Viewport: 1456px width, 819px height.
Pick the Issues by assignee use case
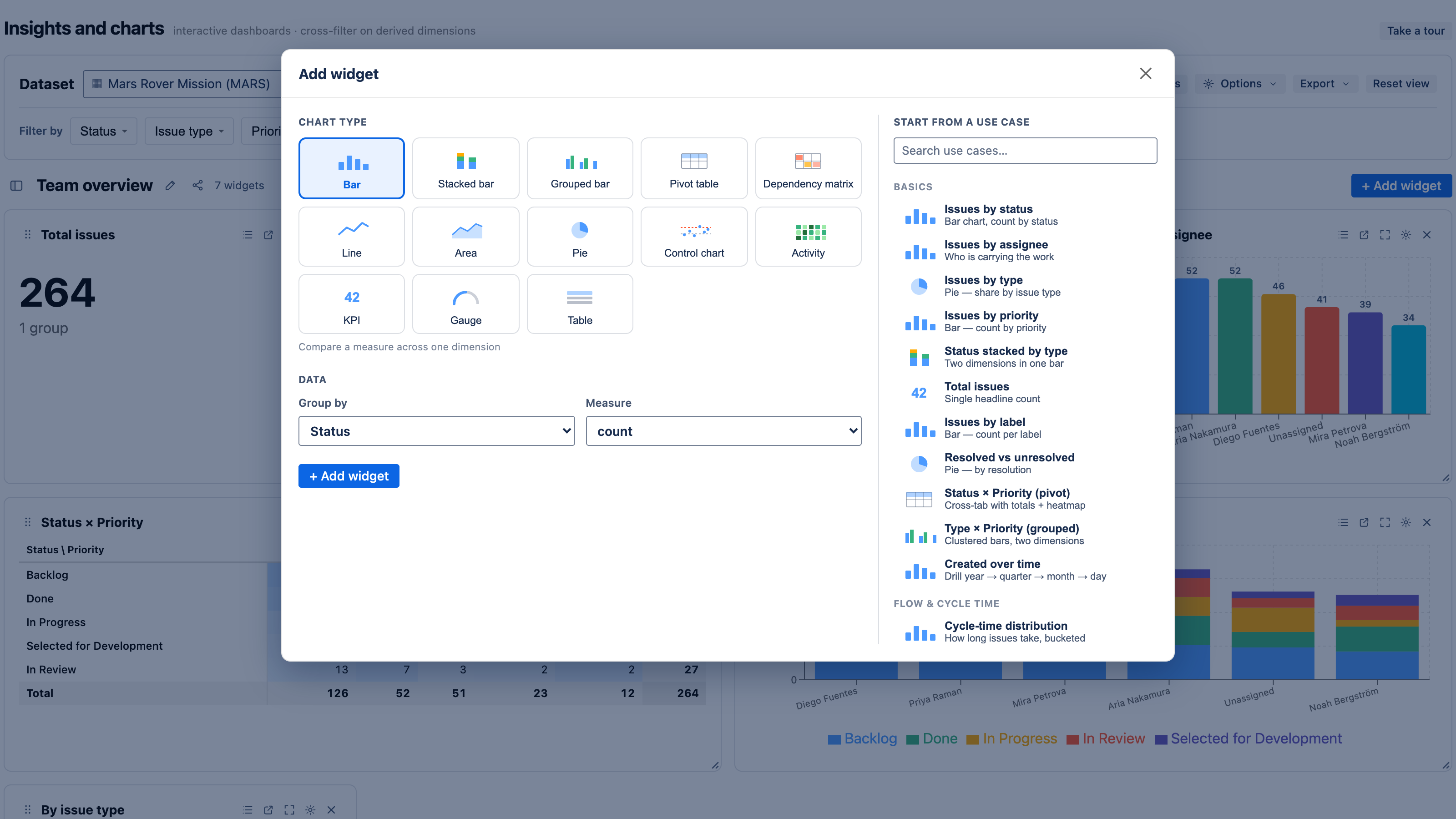click(x=1025, y=250)
